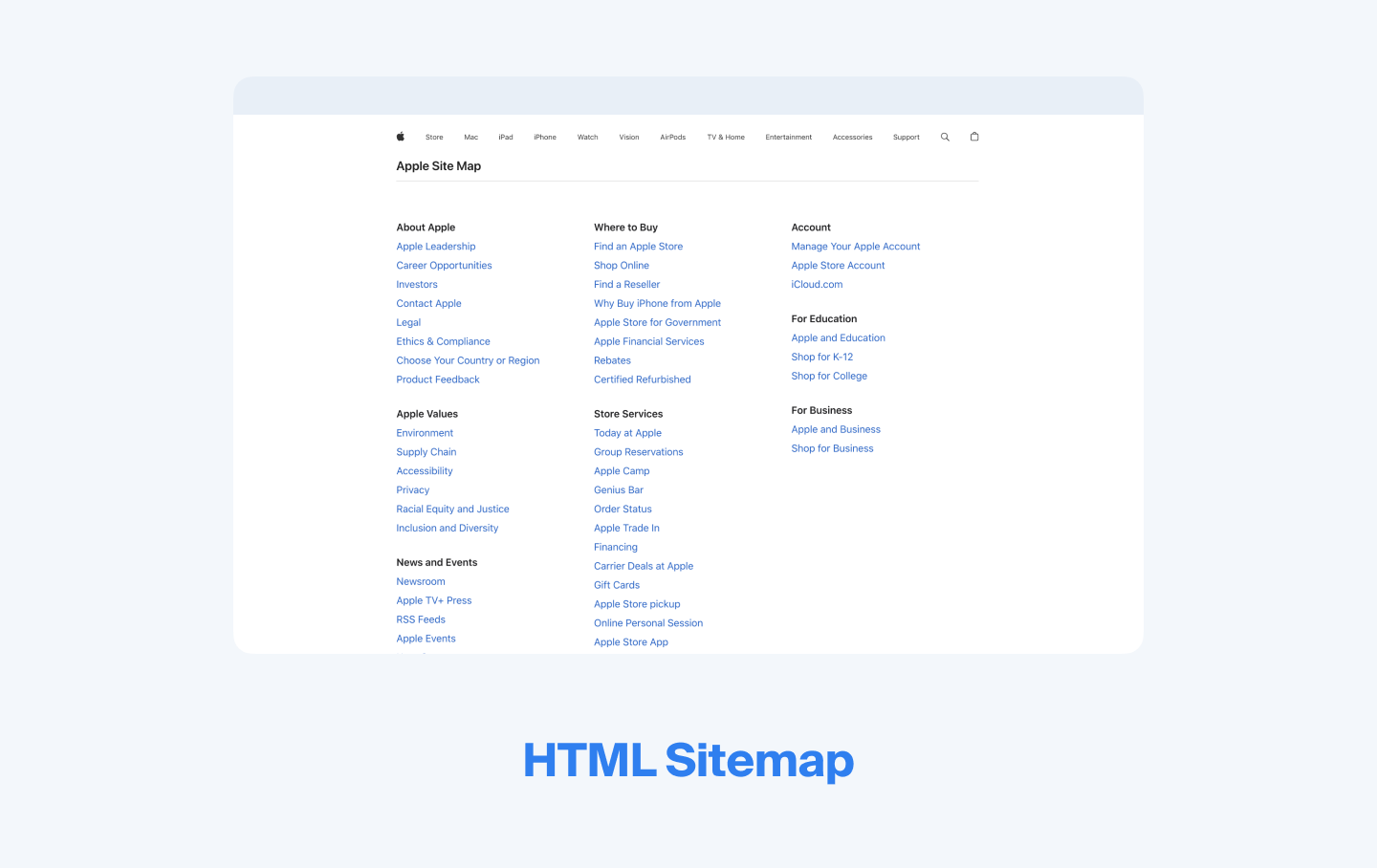Select AirPods in navigation bar

point(673,138)
